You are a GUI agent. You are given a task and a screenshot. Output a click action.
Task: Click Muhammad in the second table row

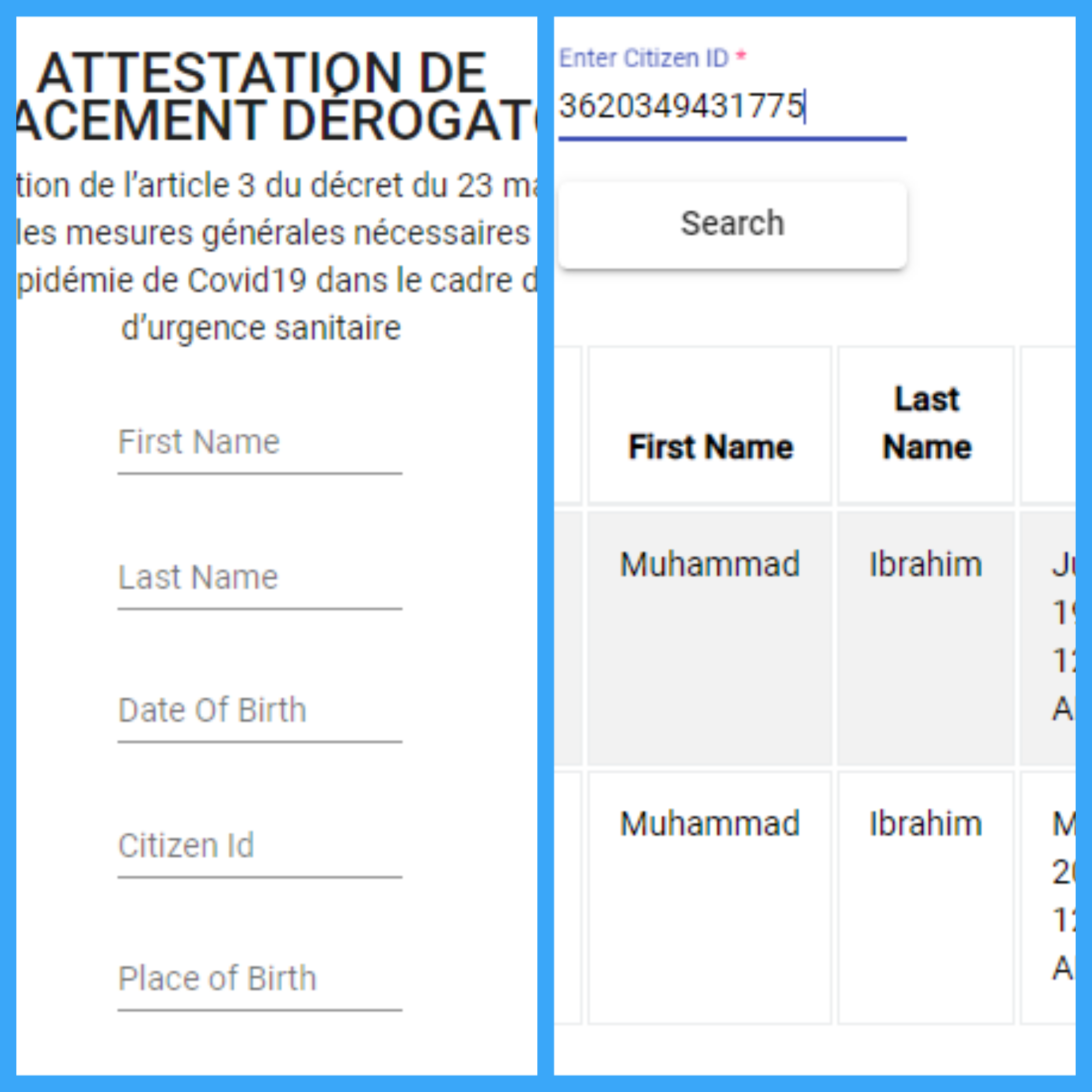tap(710, 824)
